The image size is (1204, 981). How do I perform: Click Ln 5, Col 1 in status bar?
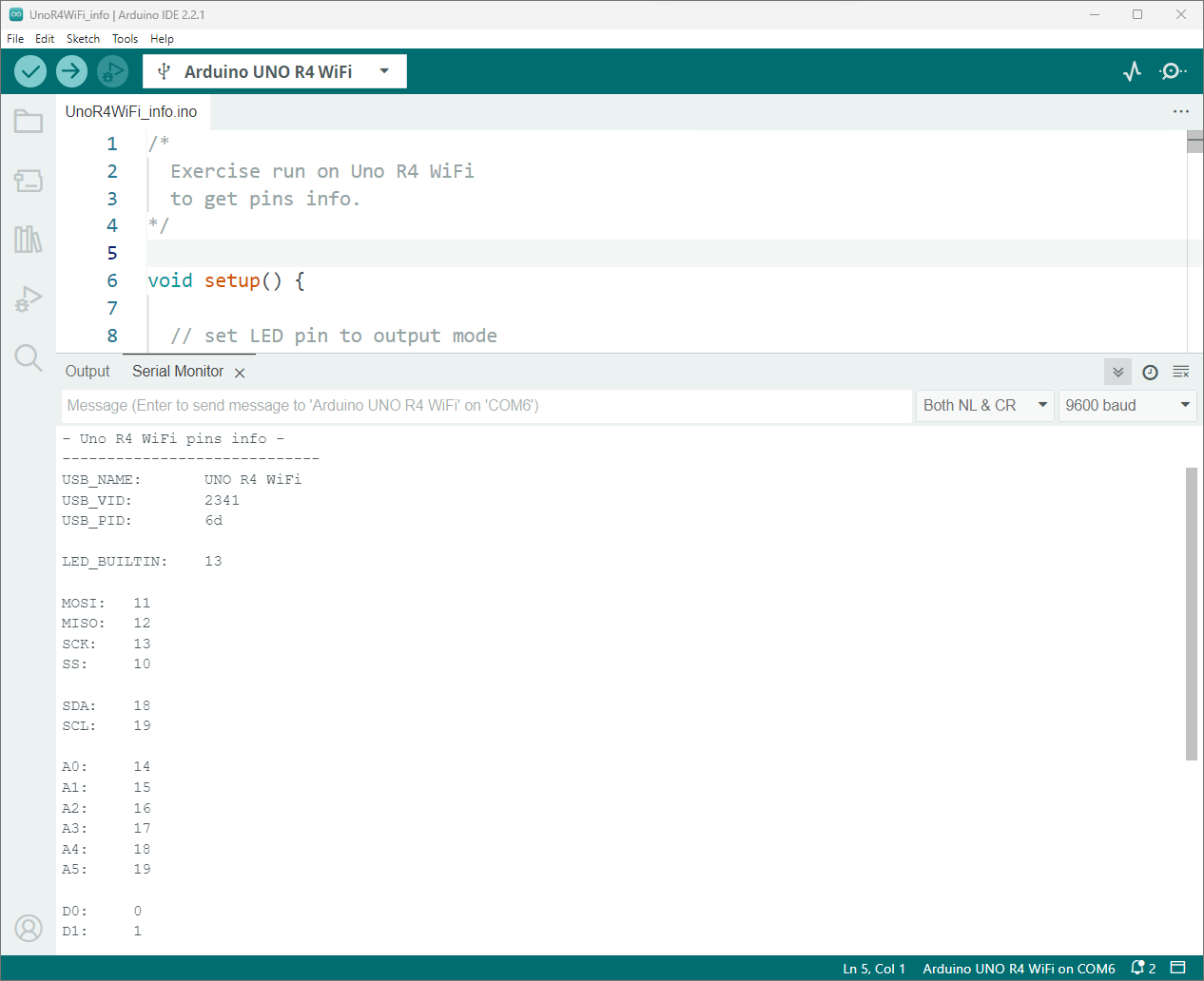(x=874, y=969)
